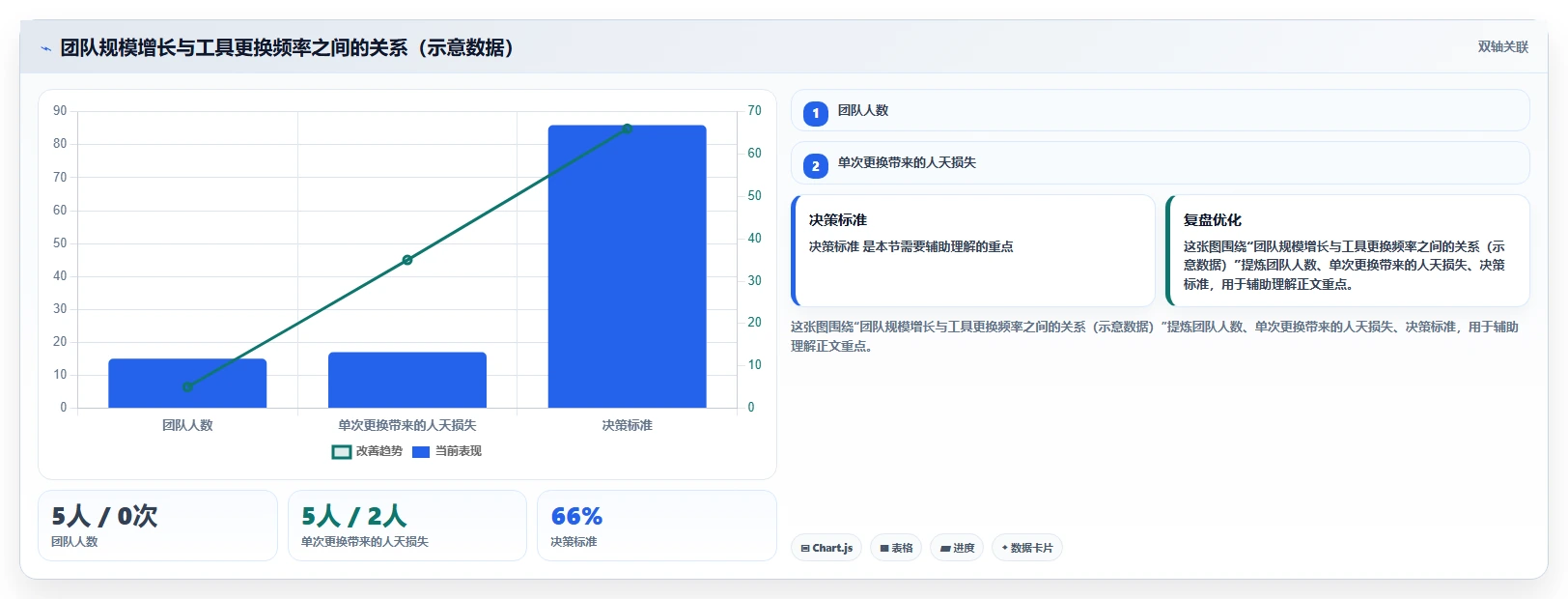
Task: Click the 数据卡片 tag
Action: (1027, 548)
